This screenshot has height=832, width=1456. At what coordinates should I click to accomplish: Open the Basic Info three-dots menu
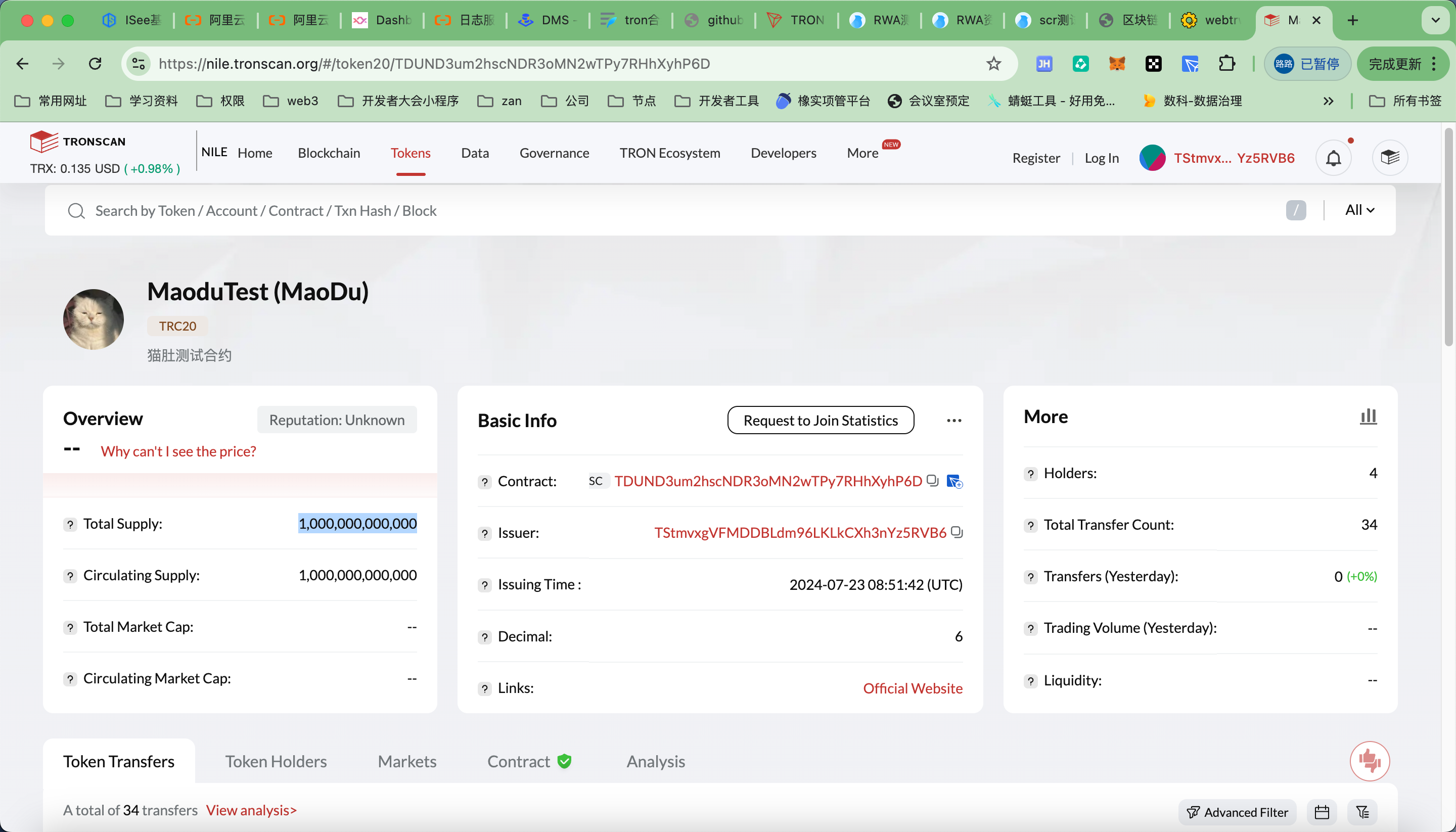point(953,421)
